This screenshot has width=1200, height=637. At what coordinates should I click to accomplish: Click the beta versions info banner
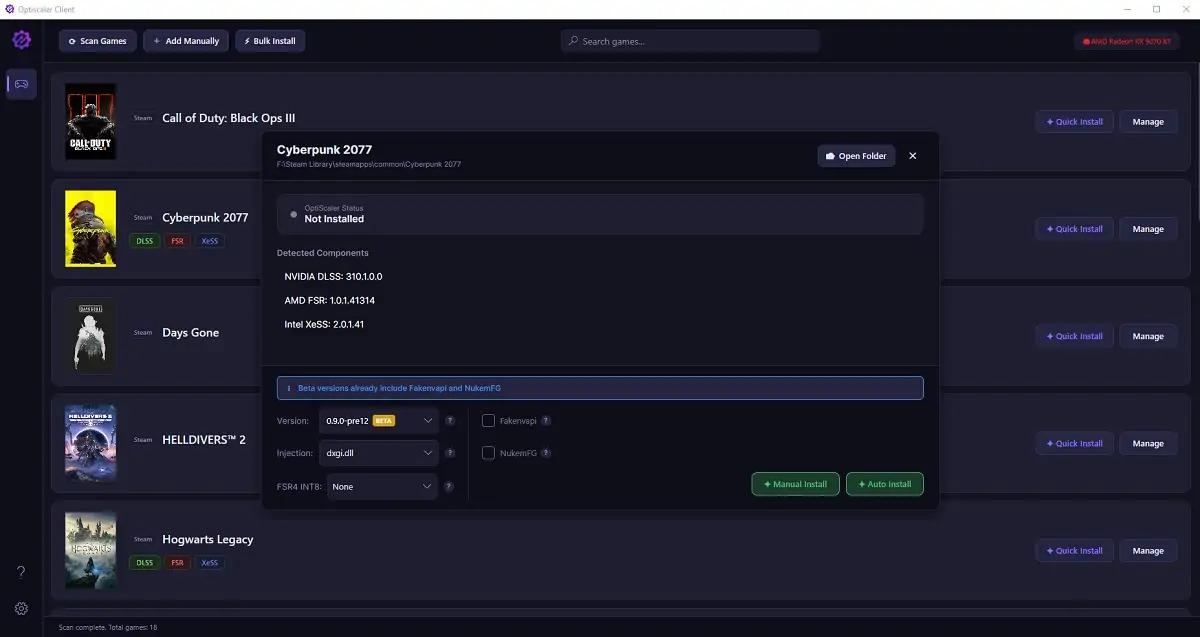pos(600,387)
